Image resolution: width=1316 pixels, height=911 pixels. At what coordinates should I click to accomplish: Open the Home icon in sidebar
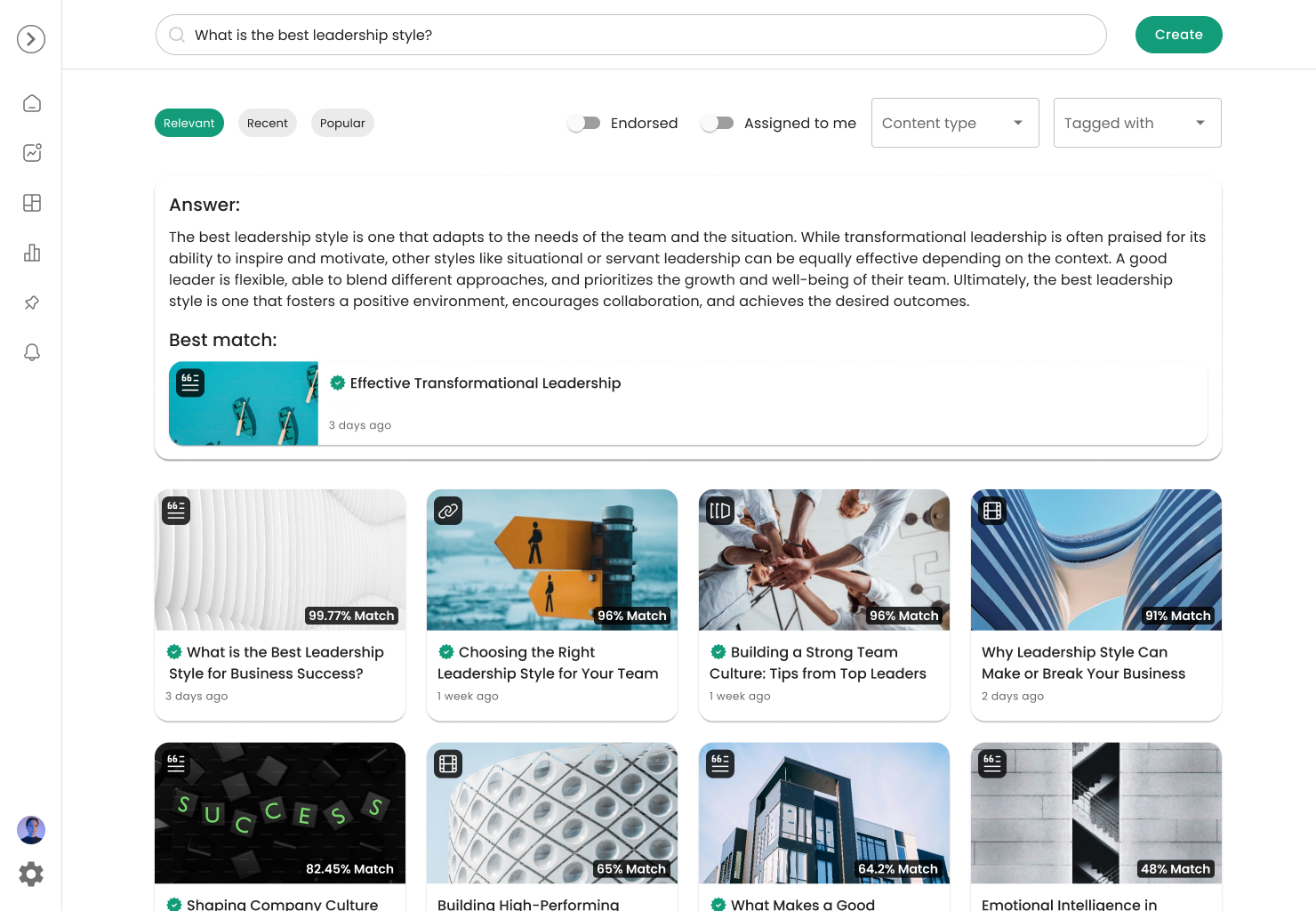[32, 103]
